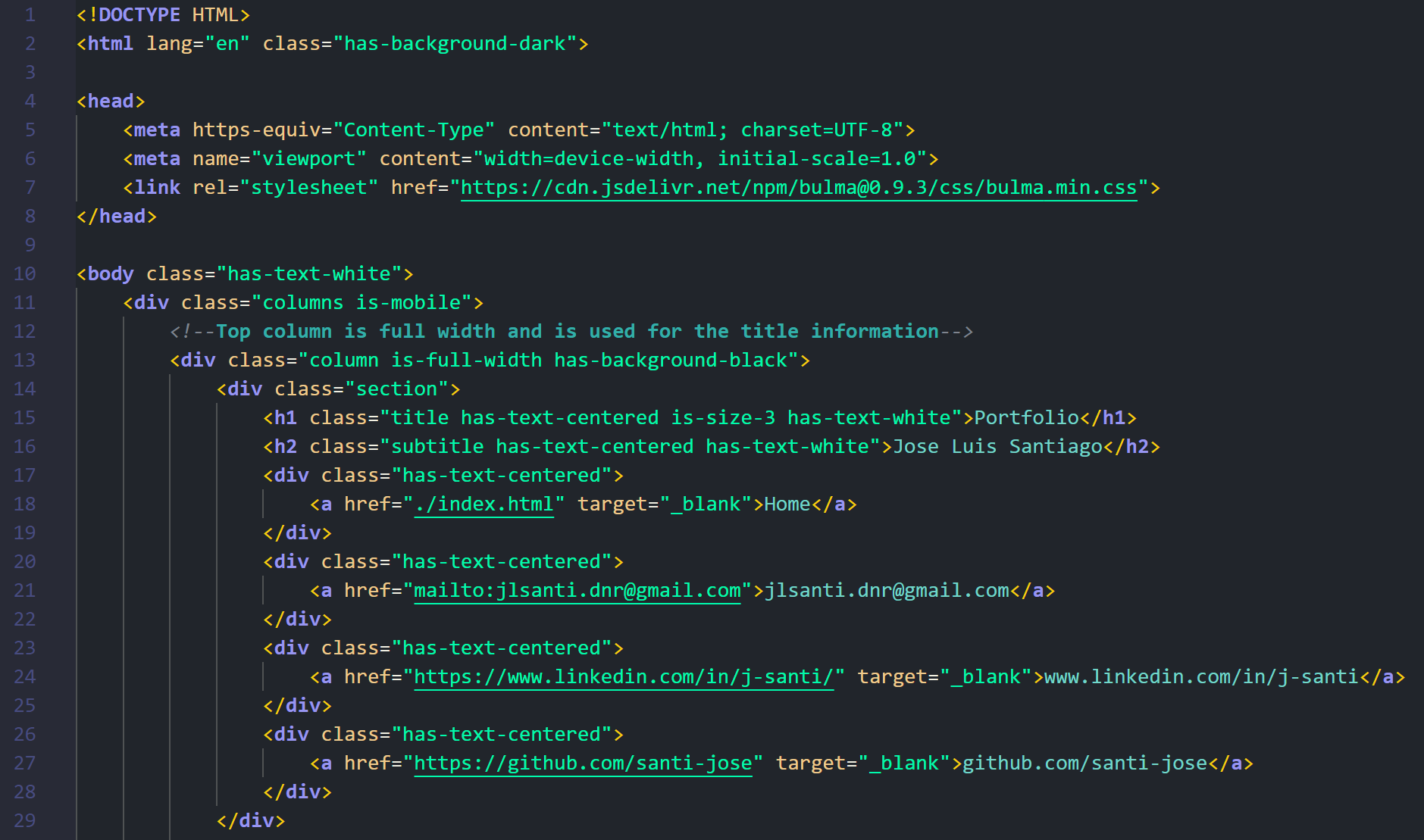Click line number 1 in gutter

30,15
